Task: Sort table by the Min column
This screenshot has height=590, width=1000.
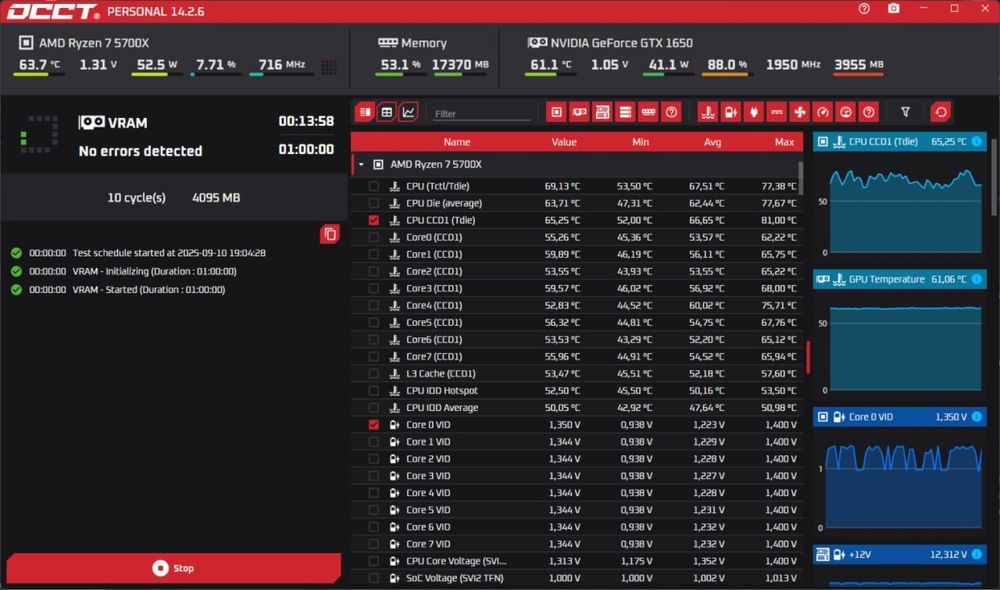Action: point(640,142)
